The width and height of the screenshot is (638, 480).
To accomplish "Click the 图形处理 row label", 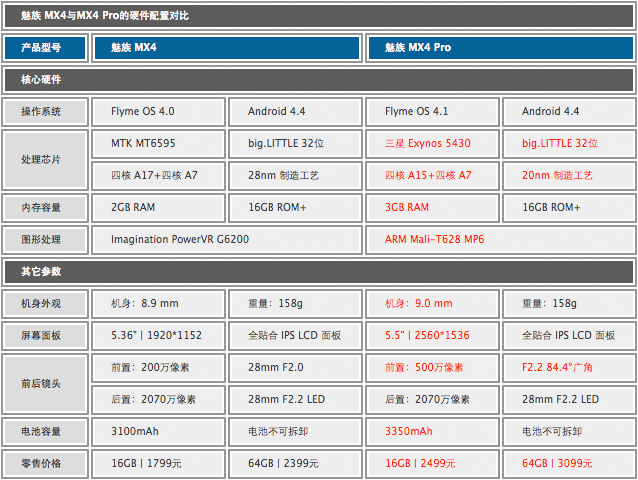I will [45, 240].
